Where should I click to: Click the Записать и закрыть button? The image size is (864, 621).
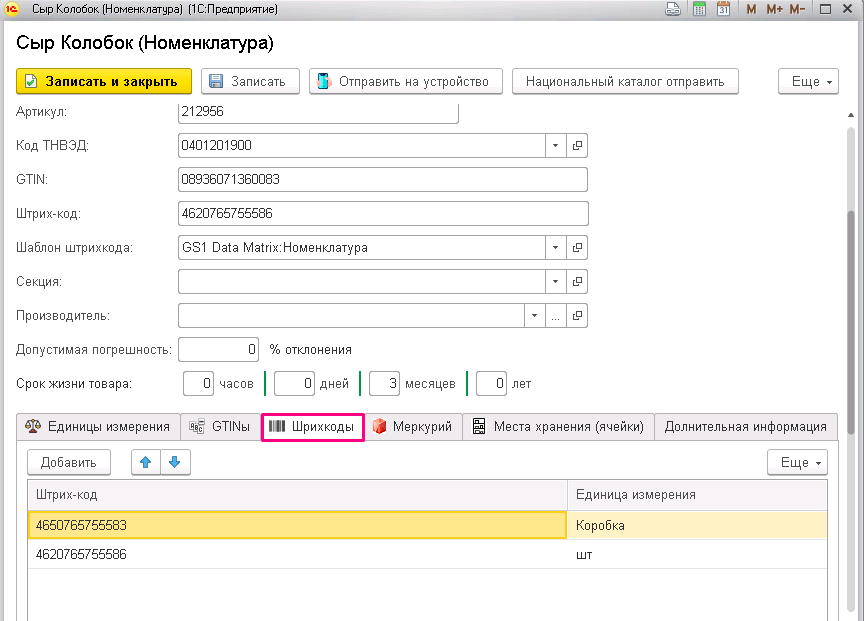(x=104, y=82)
